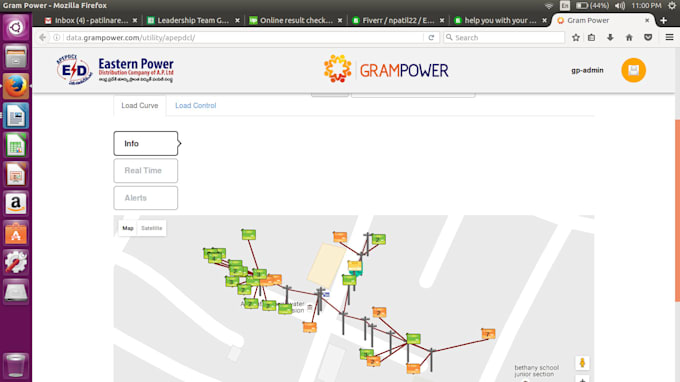Go to Firefox home page icon
The height and width of the screenshot is (382, 680).
tap(629, 38)
